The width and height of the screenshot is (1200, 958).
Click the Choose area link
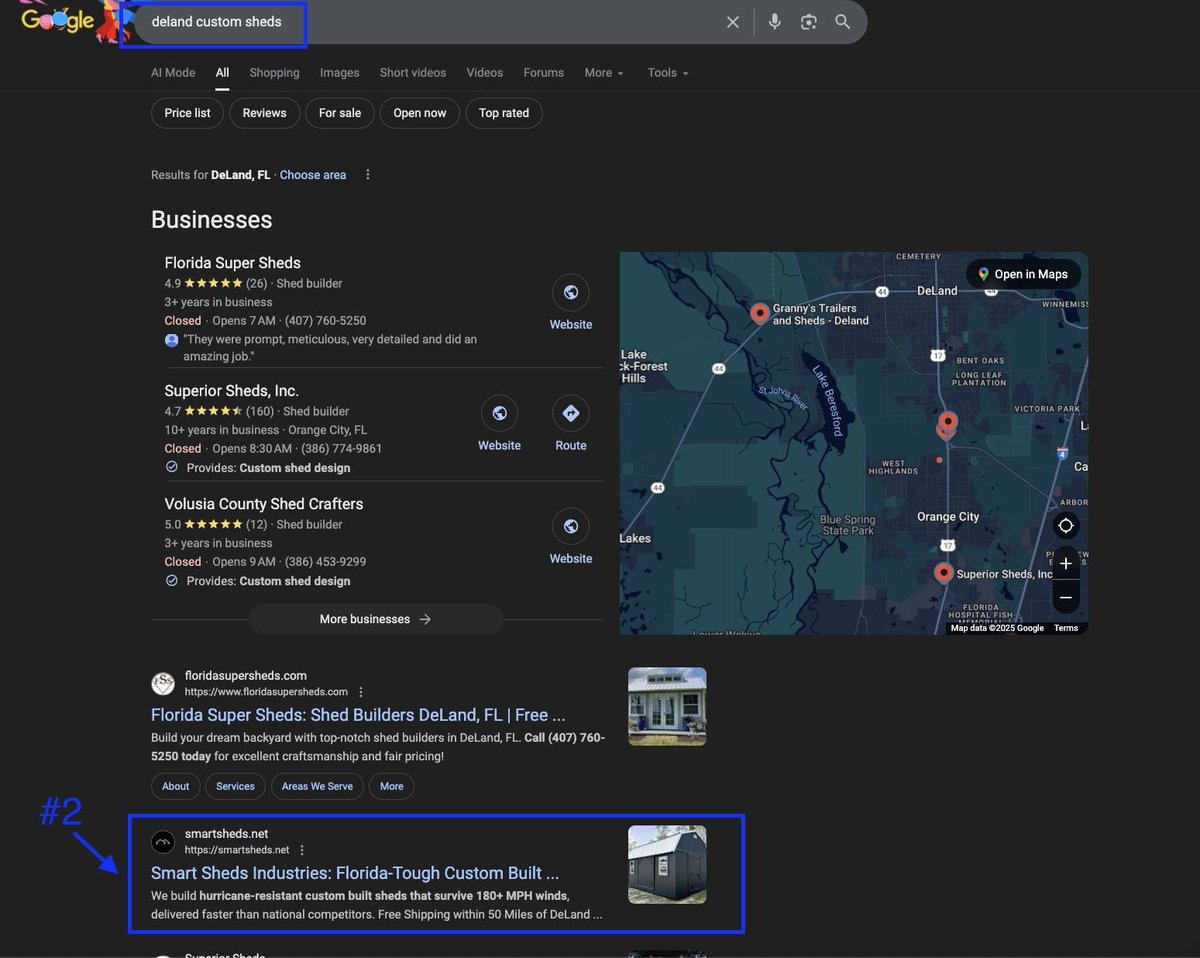point(313,175)
